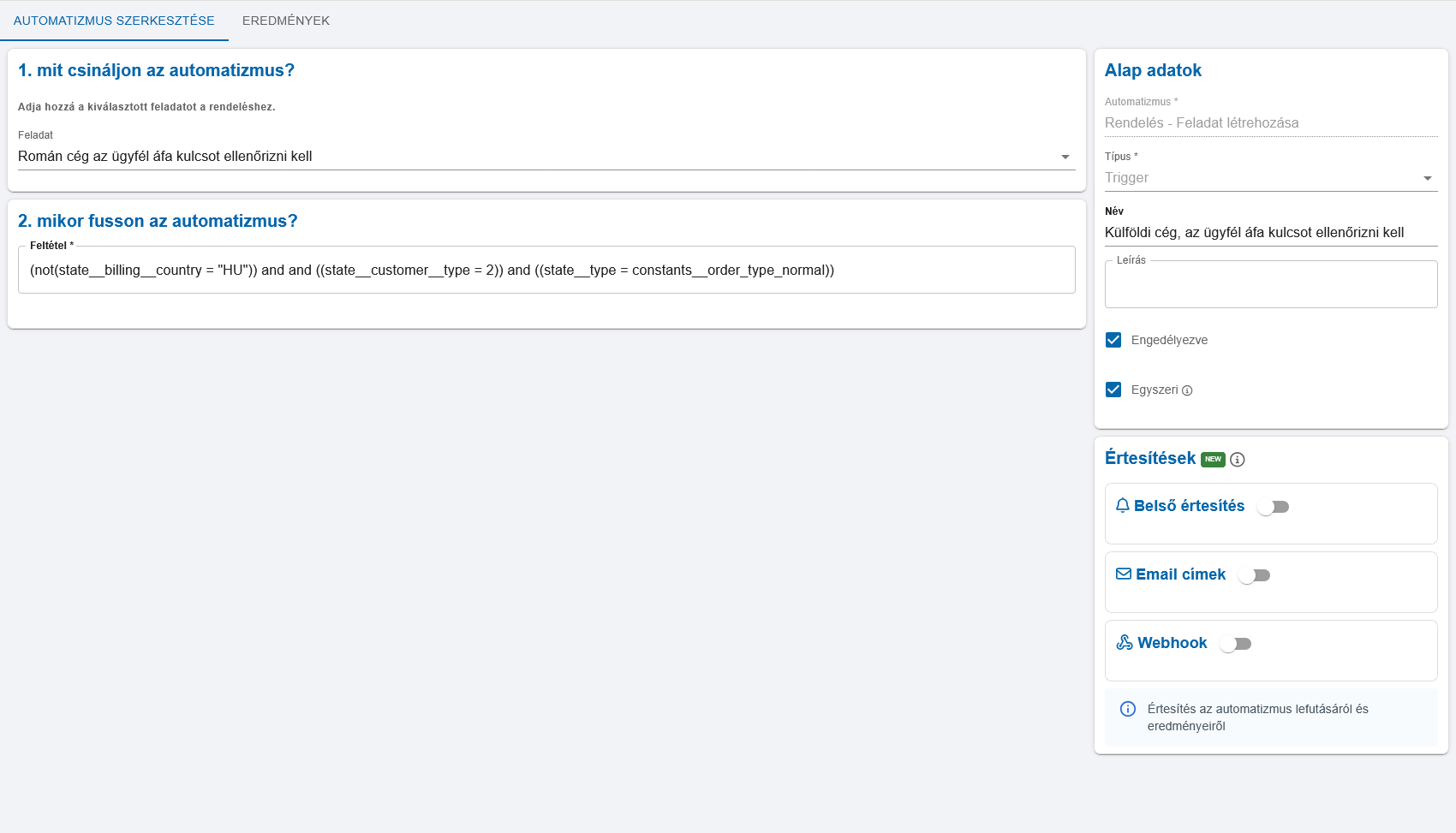Expand the Típus Trigger dropdown arrow
Screen dimensions: 1456x833
(x=1428, y=178)
